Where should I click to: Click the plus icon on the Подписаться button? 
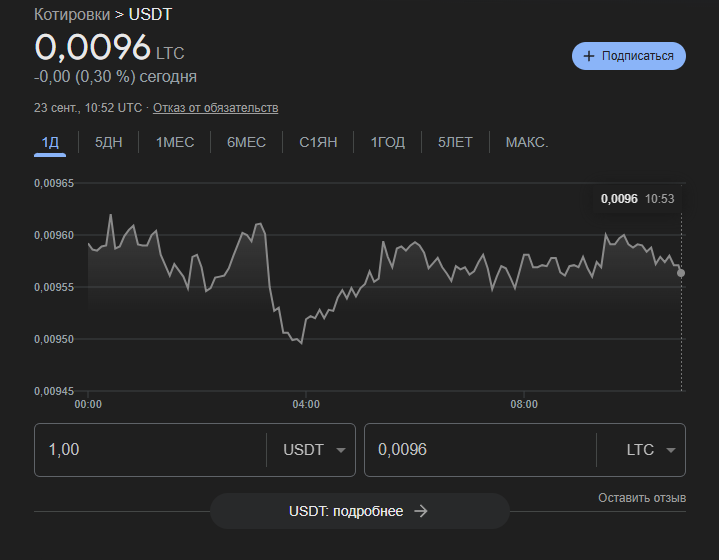589,56
